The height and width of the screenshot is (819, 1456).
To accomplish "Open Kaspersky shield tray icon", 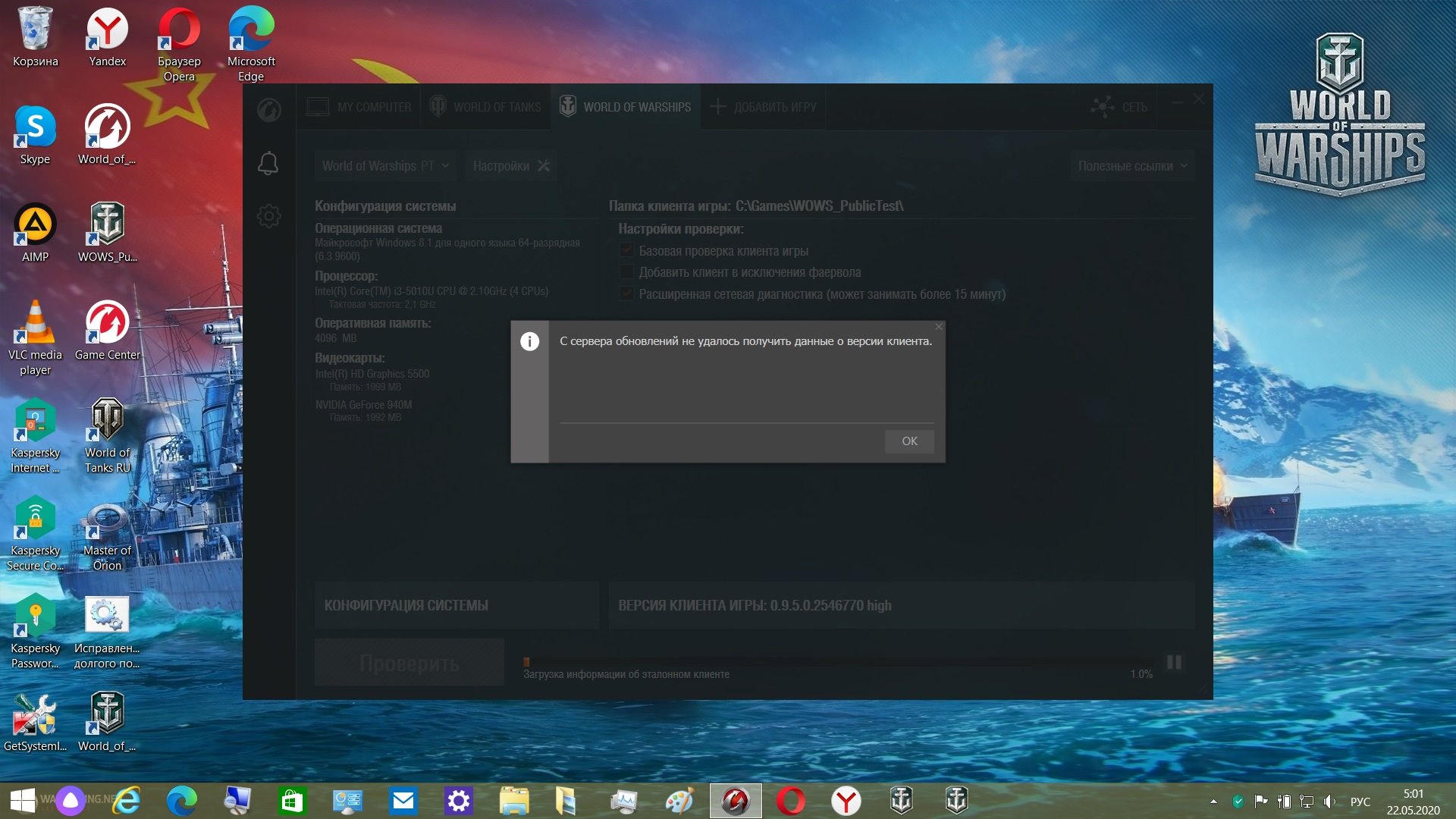I will pos(1238,801).
